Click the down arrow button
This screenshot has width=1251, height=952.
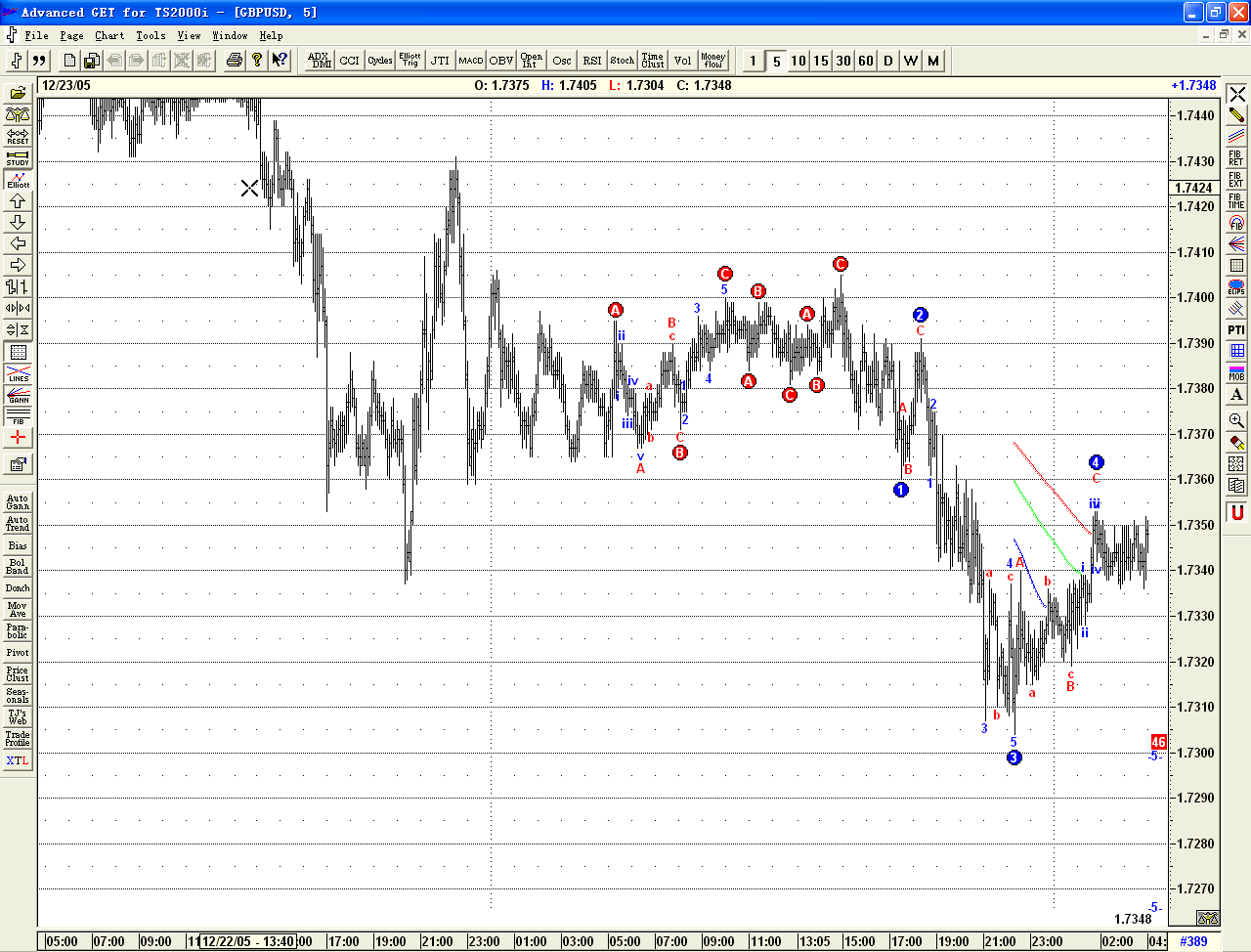(18, 223)
